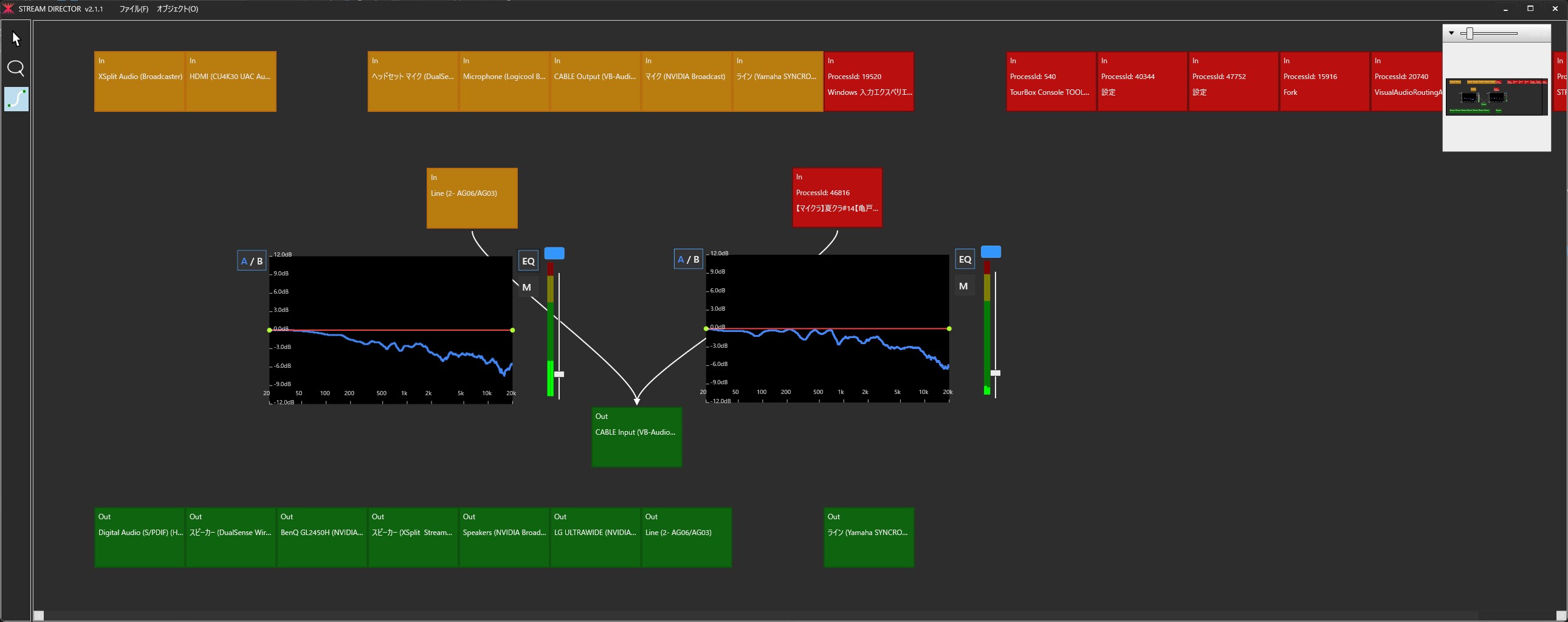Select Line (2- AG06/AG03) output node
The height and width of the screenshot is (622, 1568).
(x=686, y=537)
